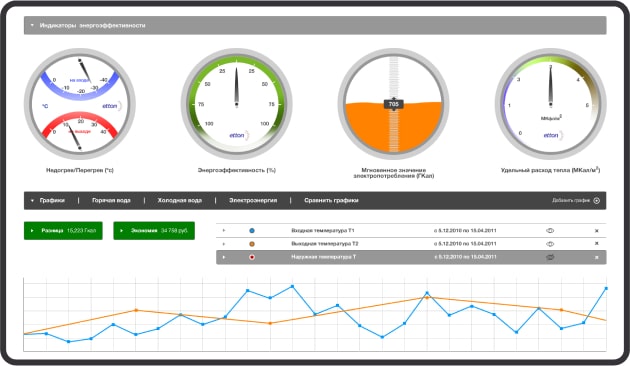Click the Экономия 34 758 руб. button
The width and height of the screenshot is (630, 366).
(x=154, y=231)
